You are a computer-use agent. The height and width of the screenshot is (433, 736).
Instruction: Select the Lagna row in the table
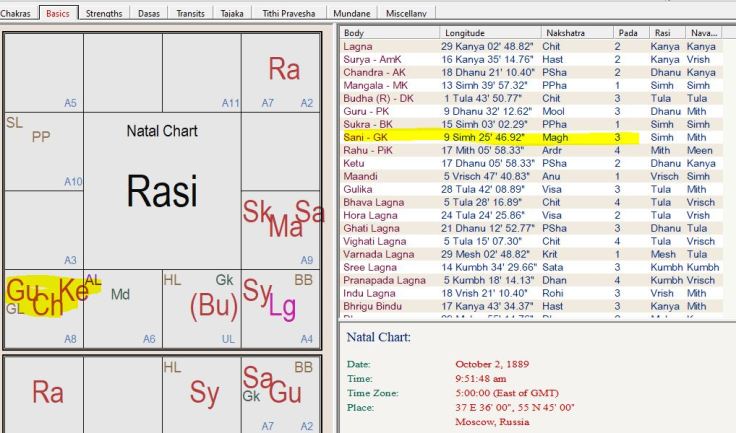[x=480, y=46]
